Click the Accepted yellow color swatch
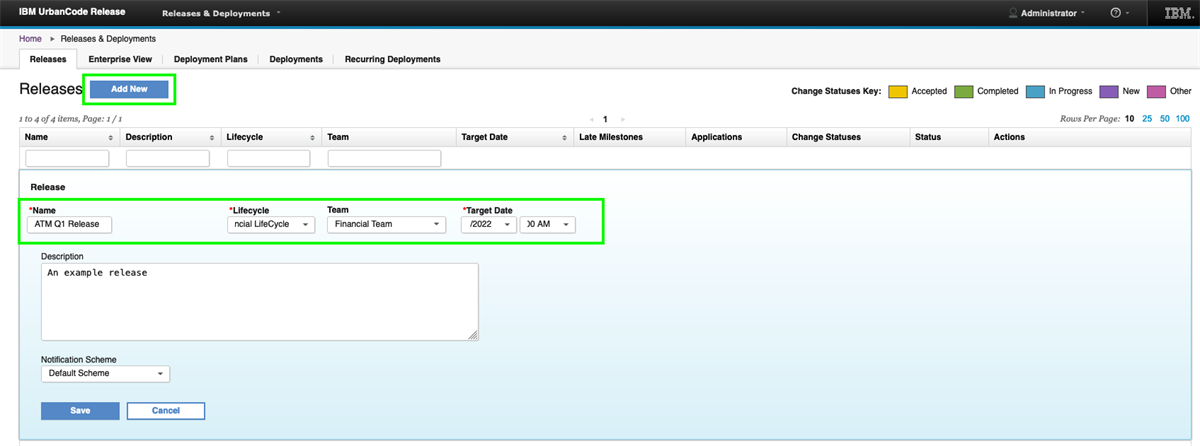 pyautogui.click(x=897, y=91)
